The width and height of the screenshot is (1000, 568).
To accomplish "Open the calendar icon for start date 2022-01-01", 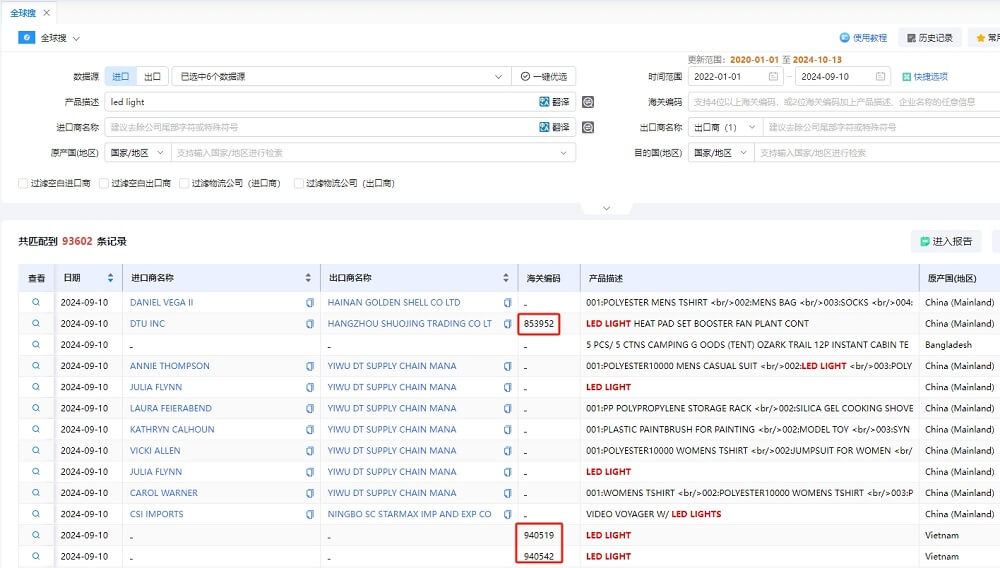I will [x=773, y=77].
